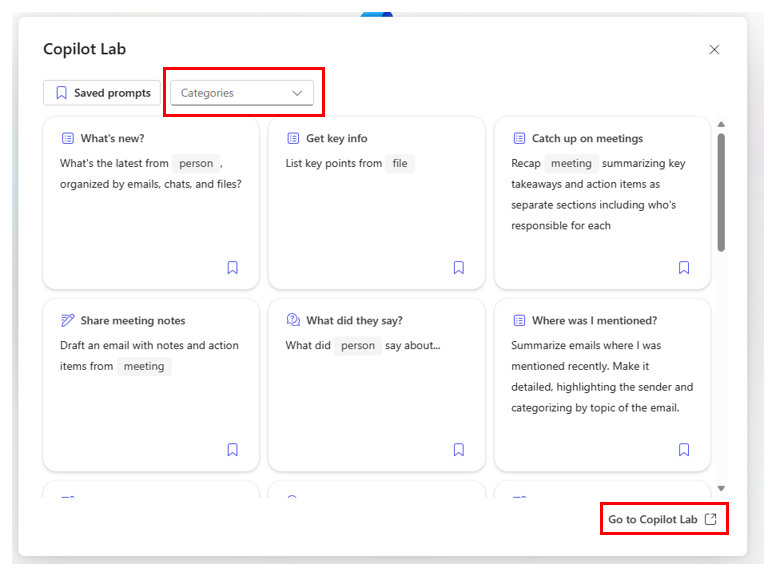Viewport: 776px width, 573px height.
Task: Select the "meeting" placeholder in Share meeting notes
Action: point(144,366)
